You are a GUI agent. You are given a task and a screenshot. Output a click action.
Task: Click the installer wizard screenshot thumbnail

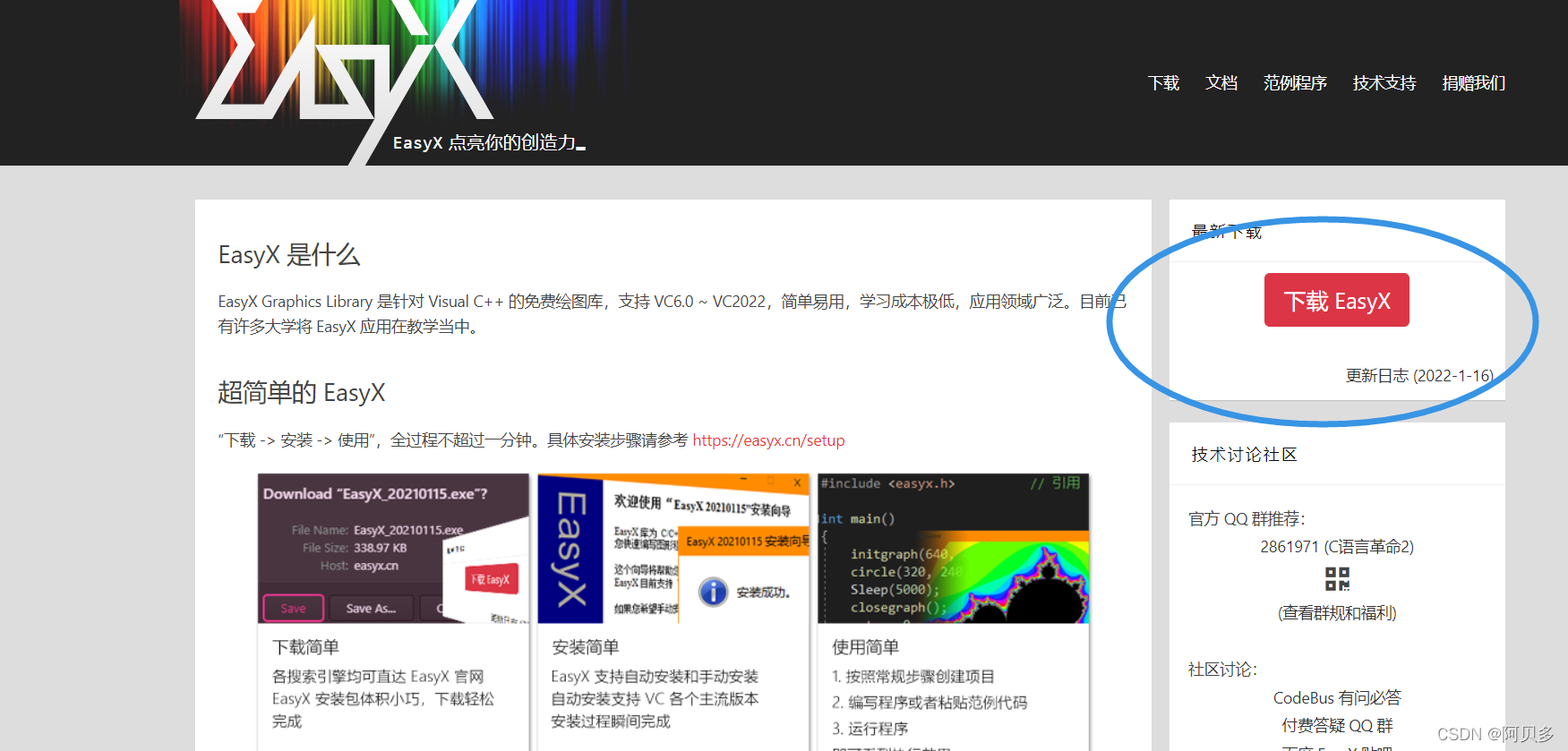673,548
